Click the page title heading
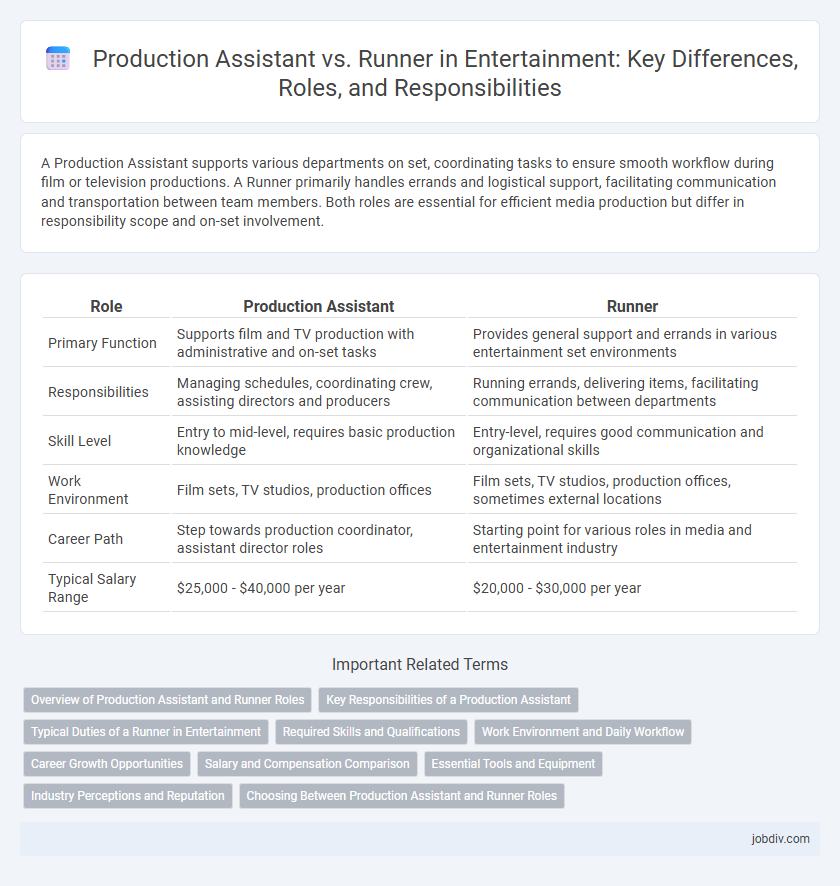840x886 pixels. [445, 73]
